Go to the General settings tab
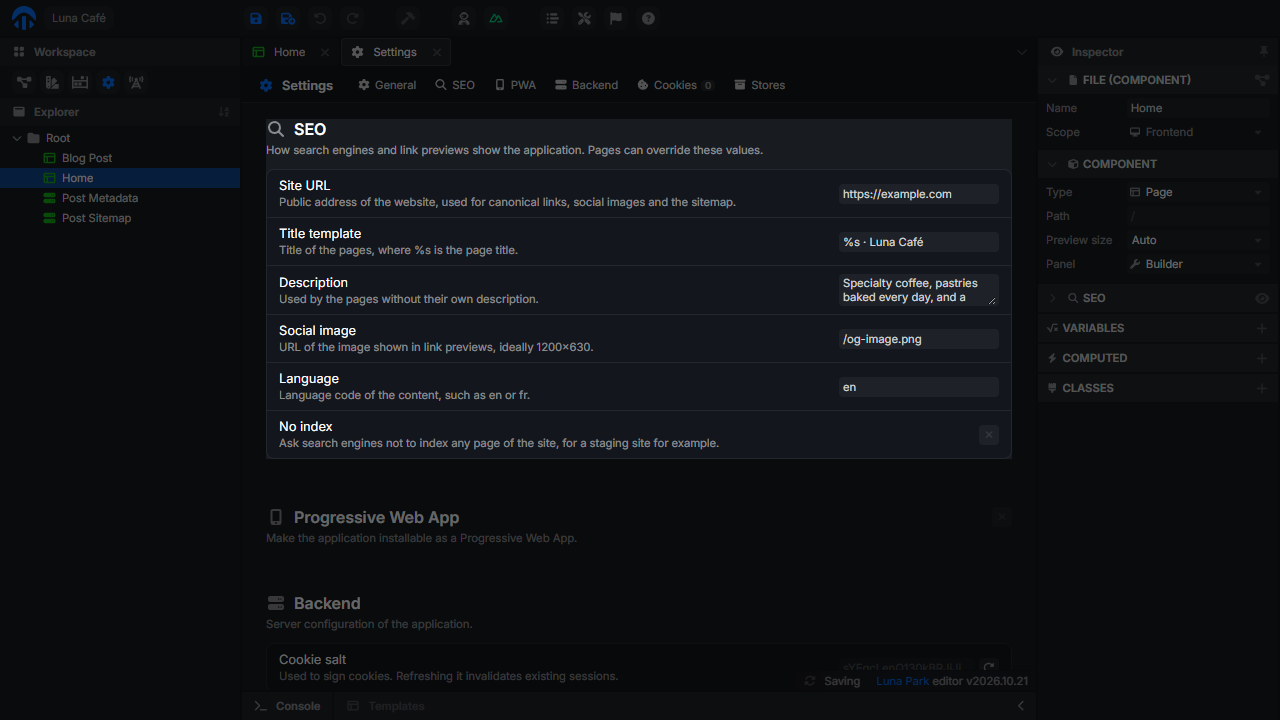Viewport: 1280px width, 720px height. pyautogui.click(x=387, y=85)
